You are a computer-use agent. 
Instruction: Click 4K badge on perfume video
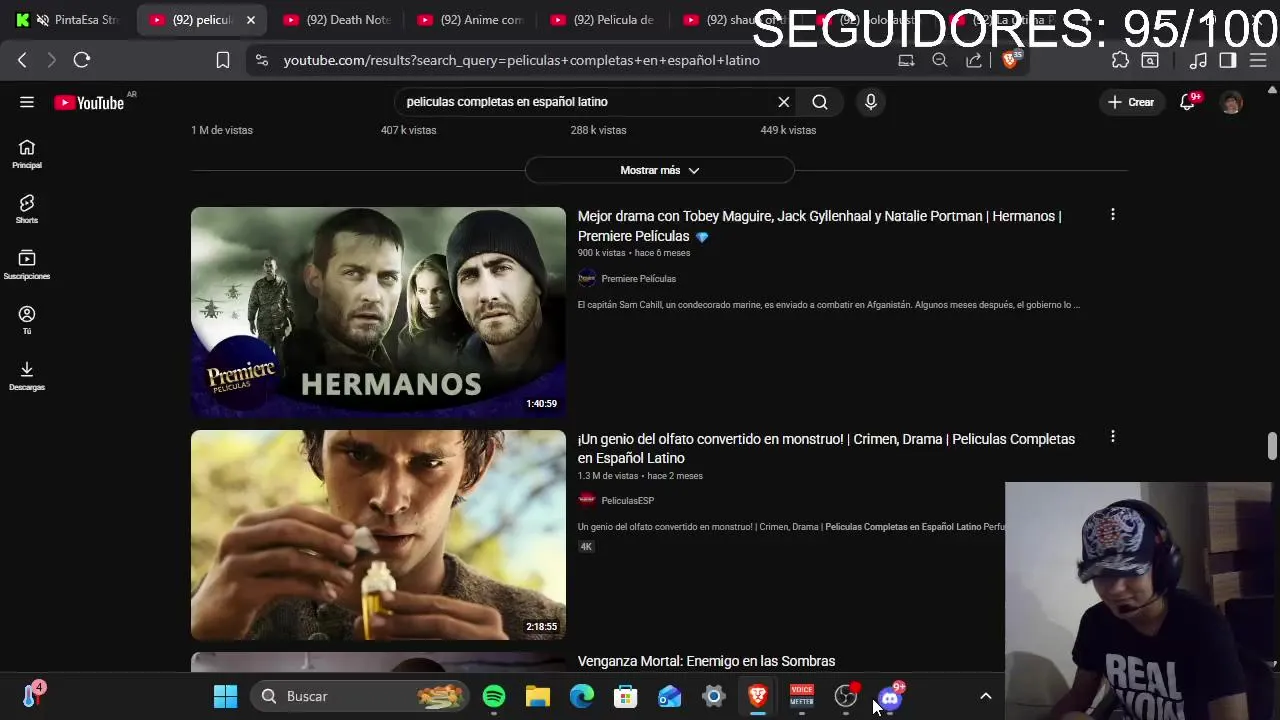(586, 547)
